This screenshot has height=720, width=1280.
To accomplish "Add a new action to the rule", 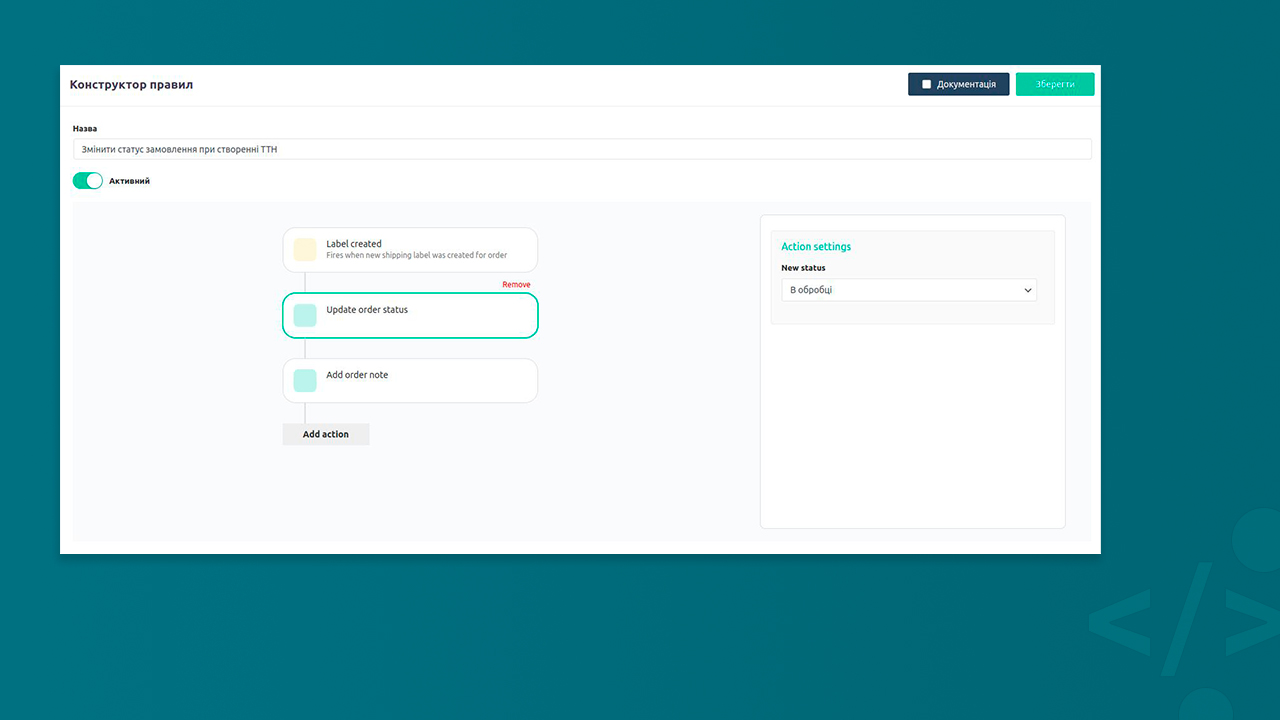I will (326, 434).
